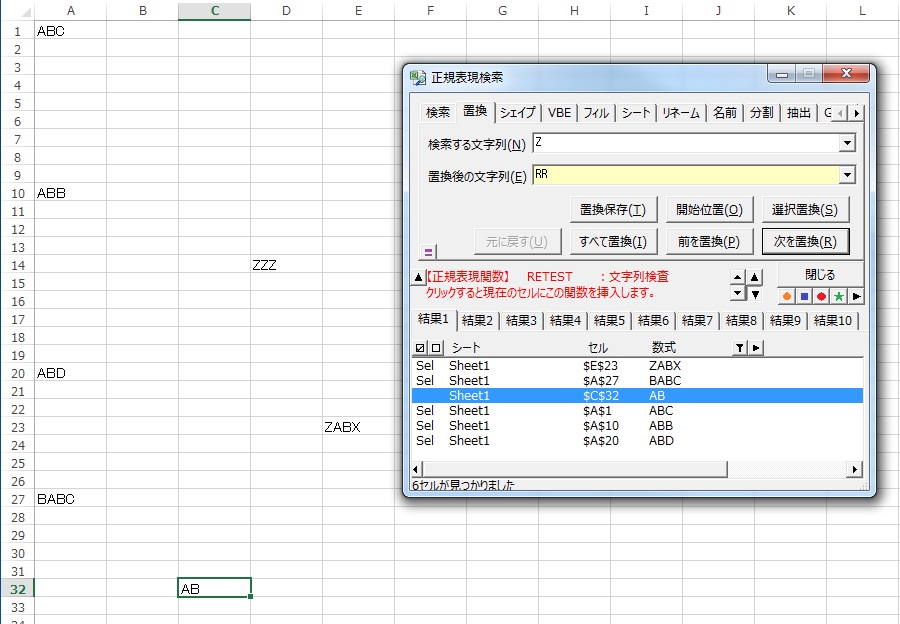Switch to the 検索 tab
Image resolution: width=900 pixels, height=624 pixels.
tap(438, 113)
